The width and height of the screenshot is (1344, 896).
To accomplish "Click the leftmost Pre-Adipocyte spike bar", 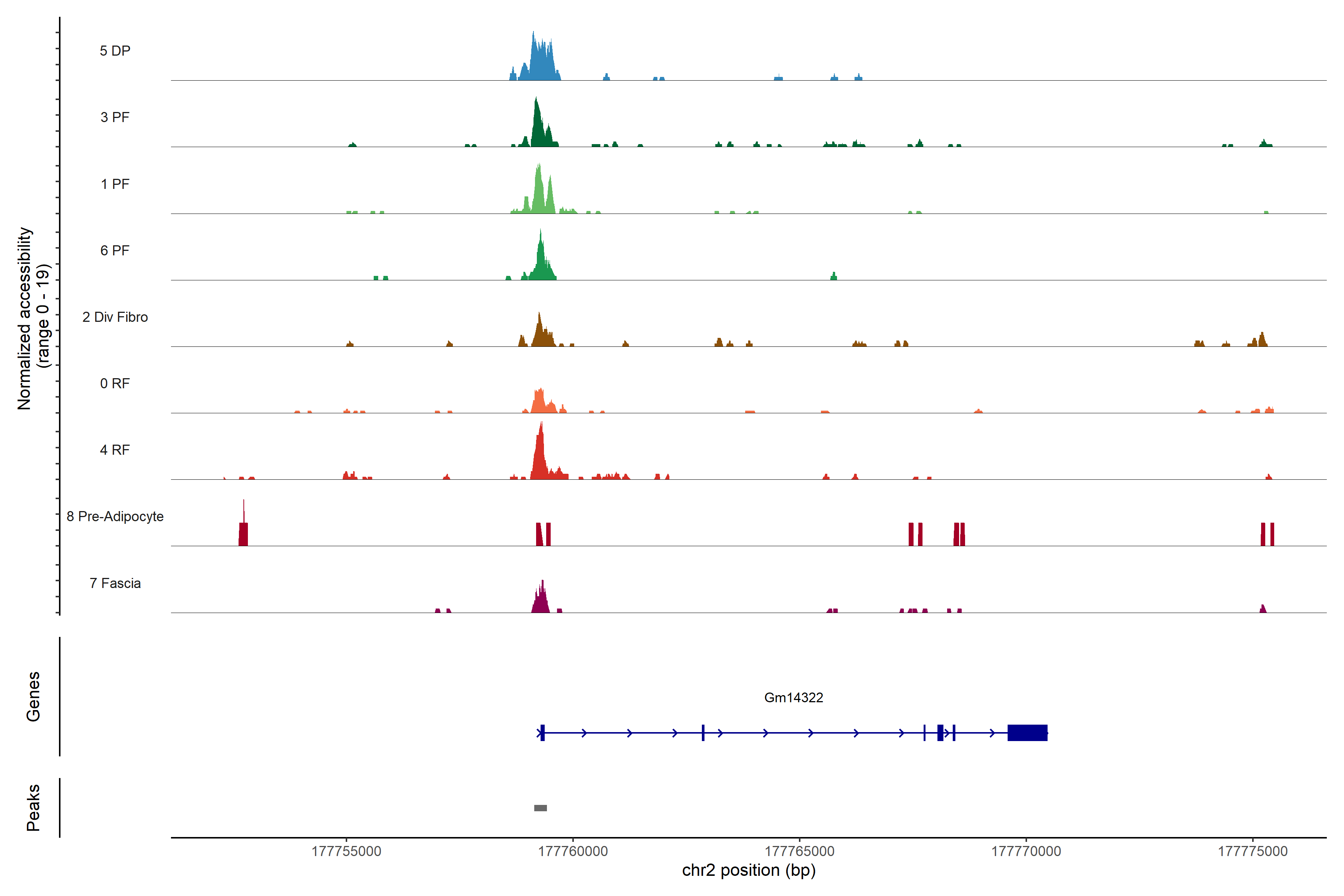I will click(x=243, y=534).
